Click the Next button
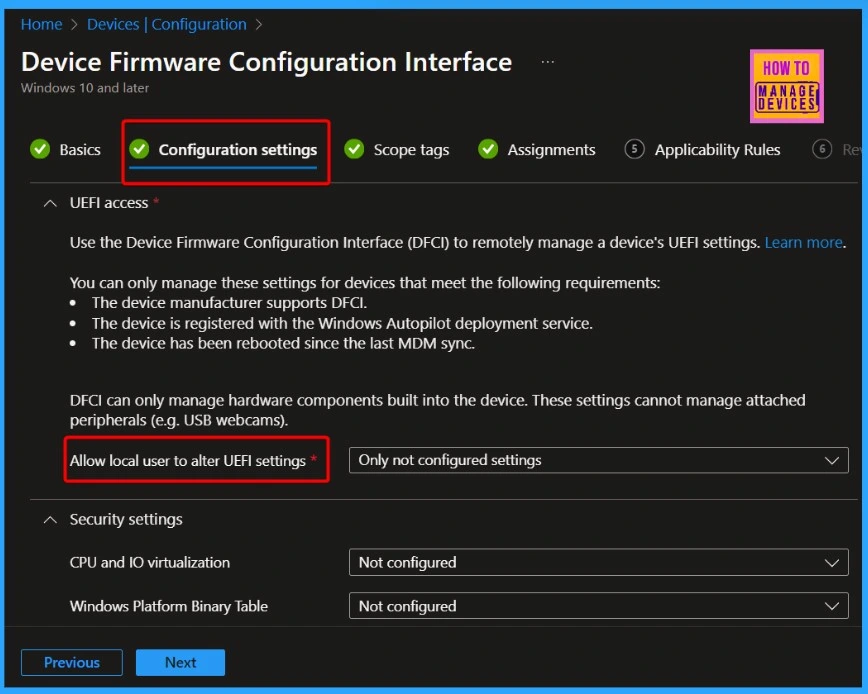The image size is (868, 694). (180, 662)
